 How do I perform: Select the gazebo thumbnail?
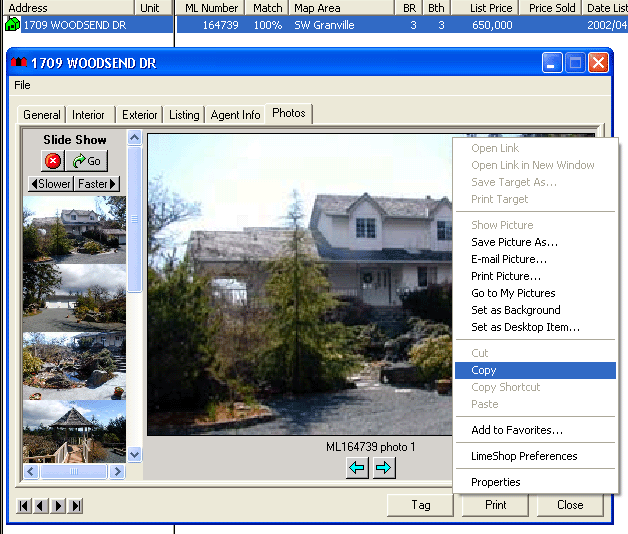pyautogui.click(x=74, y=431)
